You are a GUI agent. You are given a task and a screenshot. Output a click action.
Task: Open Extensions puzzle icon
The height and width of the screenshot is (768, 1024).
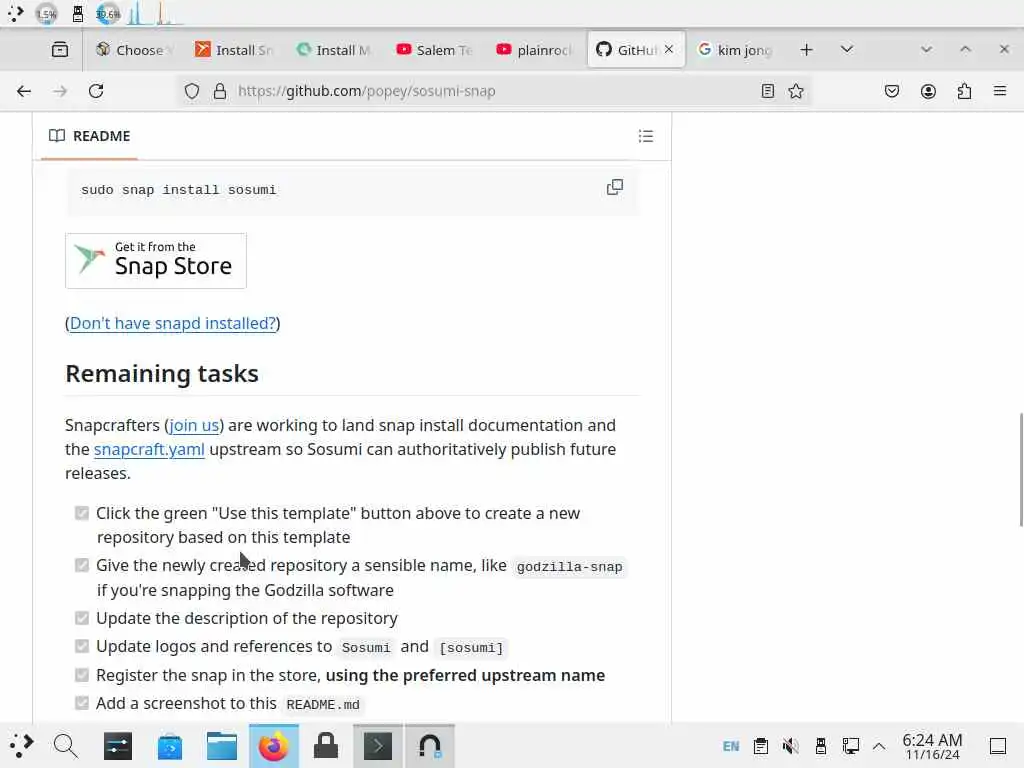pos(964,91)
